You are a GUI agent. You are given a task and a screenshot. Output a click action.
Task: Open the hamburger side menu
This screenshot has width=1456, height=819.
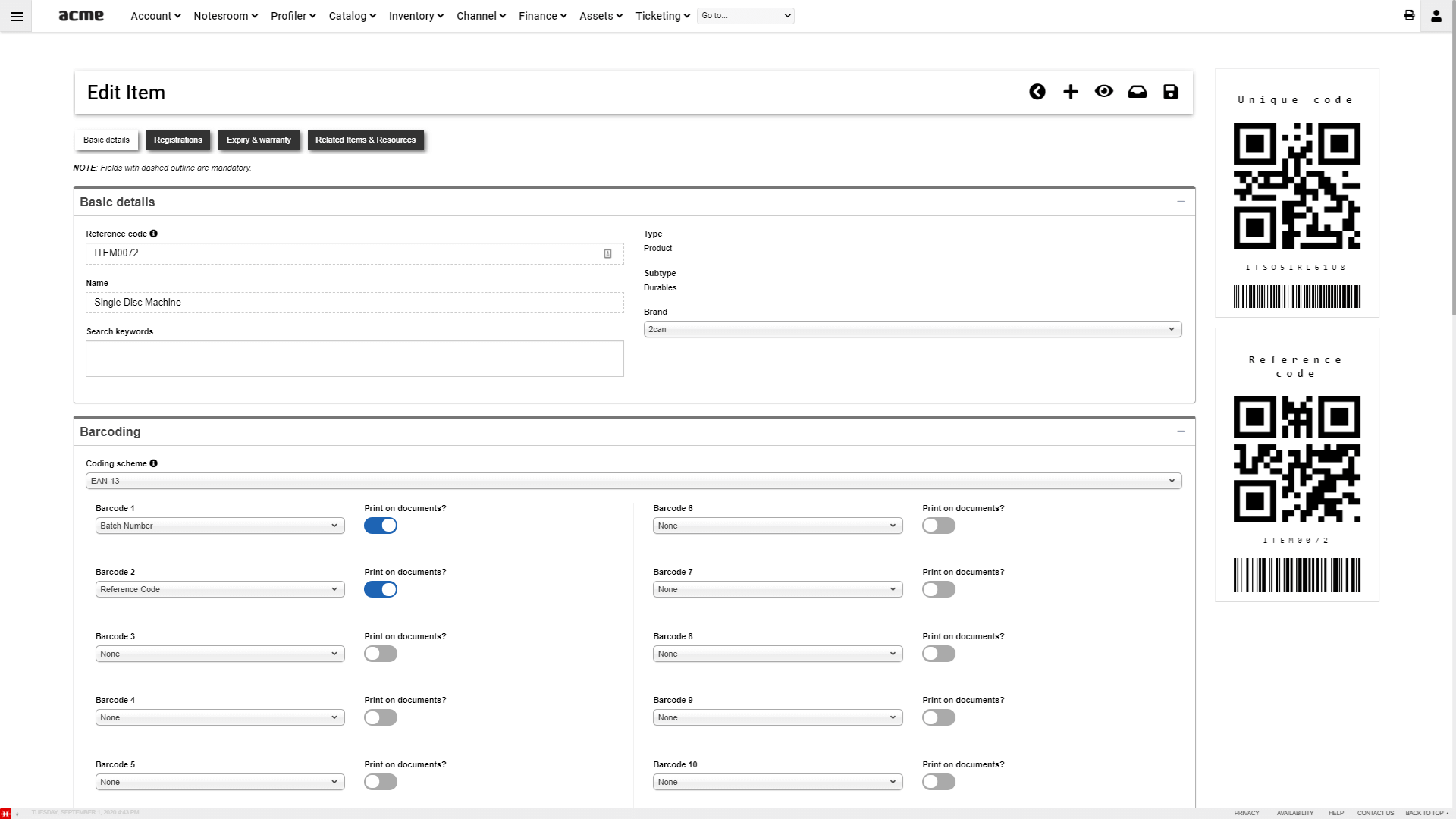click(x=16, y=16)
